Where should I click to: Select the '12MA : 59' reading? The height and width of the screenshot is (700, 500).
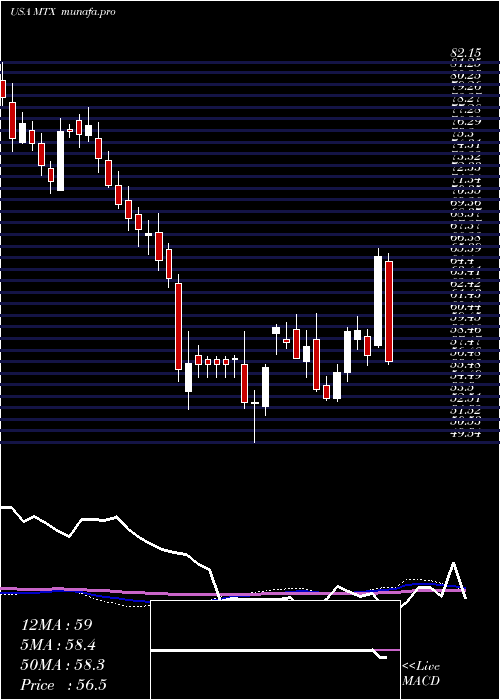57,625
